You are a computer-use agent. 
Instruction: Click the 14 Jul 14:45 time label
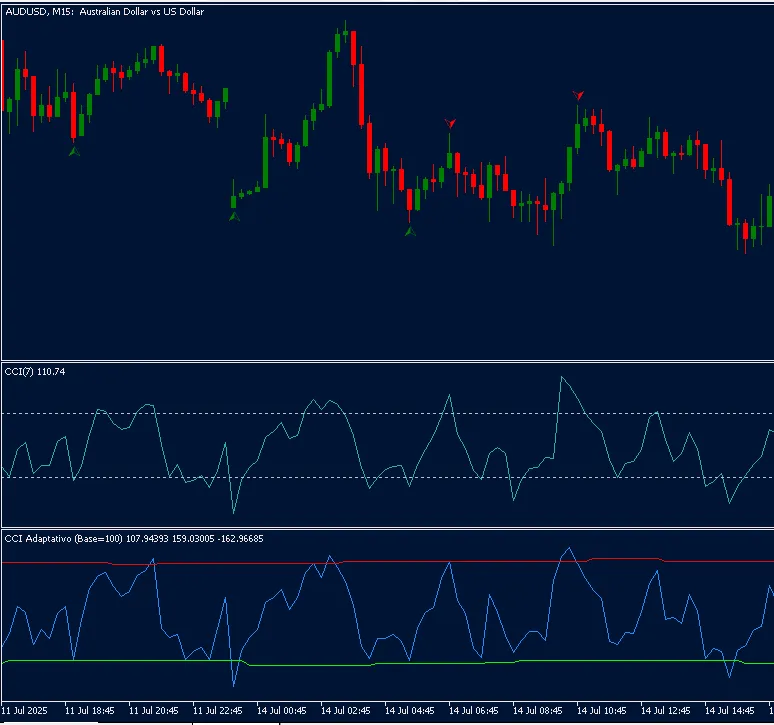[731, 710]
